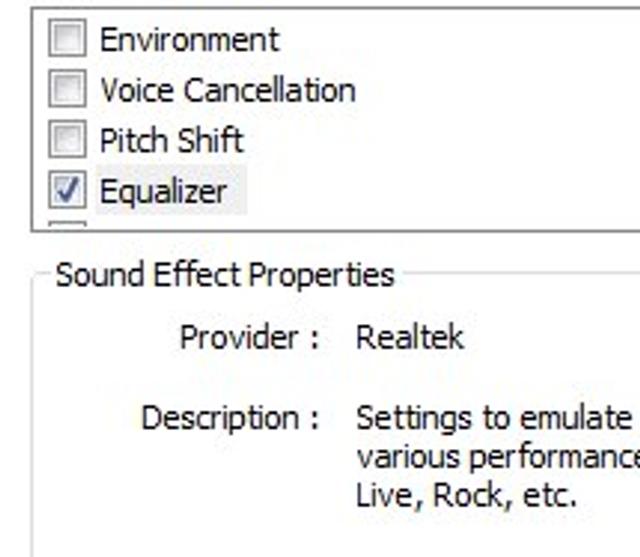The height and width of the screenshot is (557, 640).
Task: Select the Environment effect label
Action: click(x=189, y=40)
